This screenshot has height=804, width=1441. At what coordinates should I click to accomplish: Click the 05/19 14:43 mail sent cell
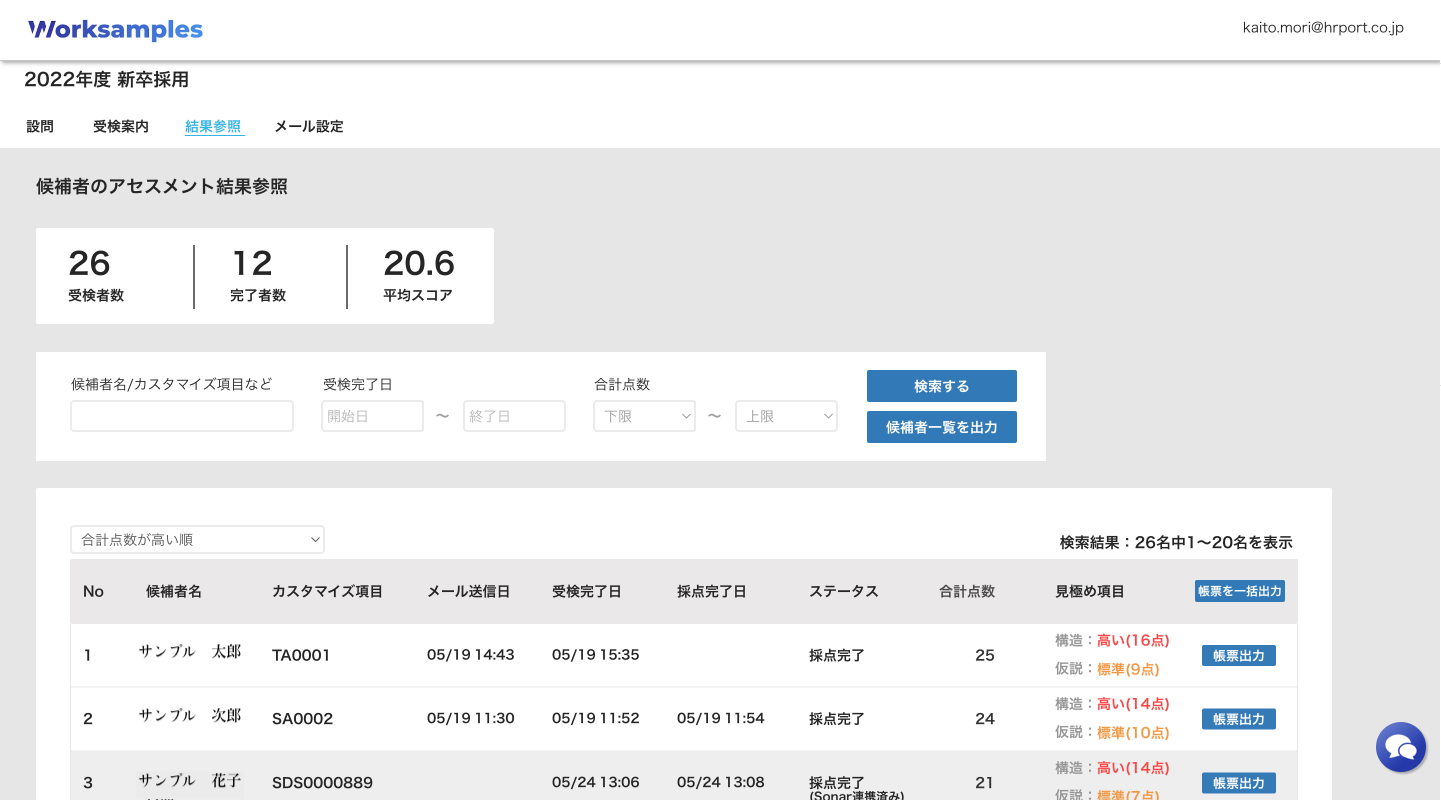click(471, 655)
